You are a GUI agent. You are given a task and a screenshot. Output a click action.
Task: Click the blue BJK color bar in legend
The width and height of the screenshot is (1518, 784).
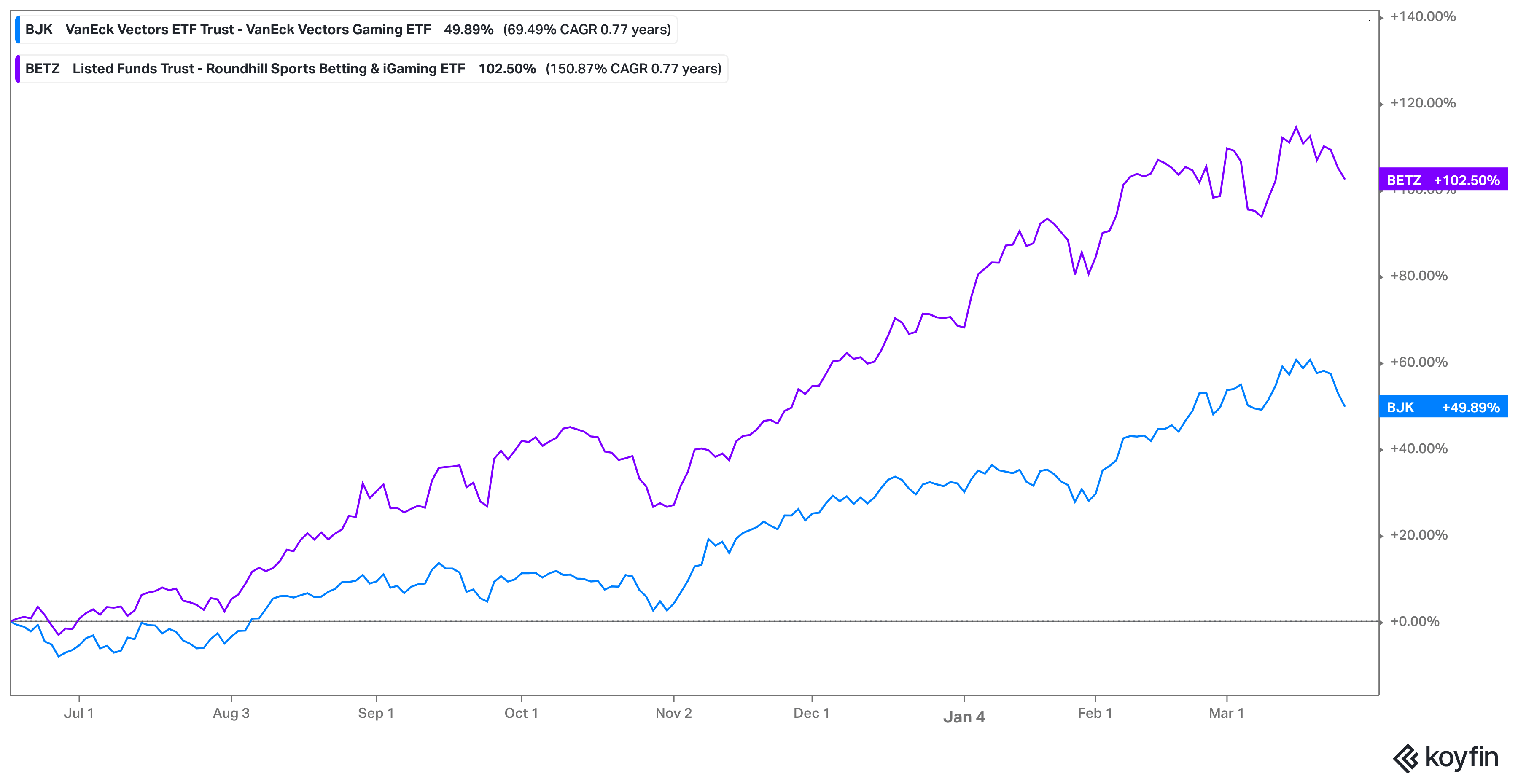18,30
